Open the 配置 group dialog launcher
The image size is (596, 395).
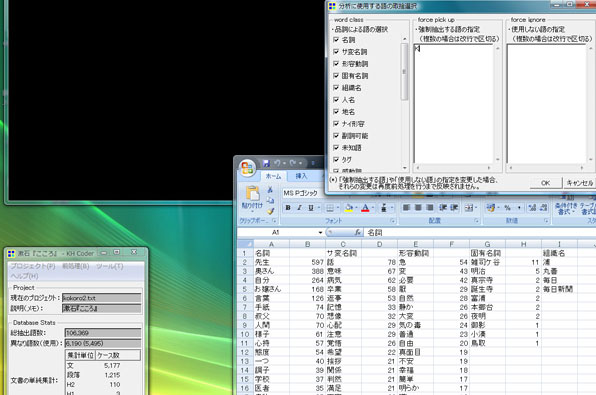477,221
